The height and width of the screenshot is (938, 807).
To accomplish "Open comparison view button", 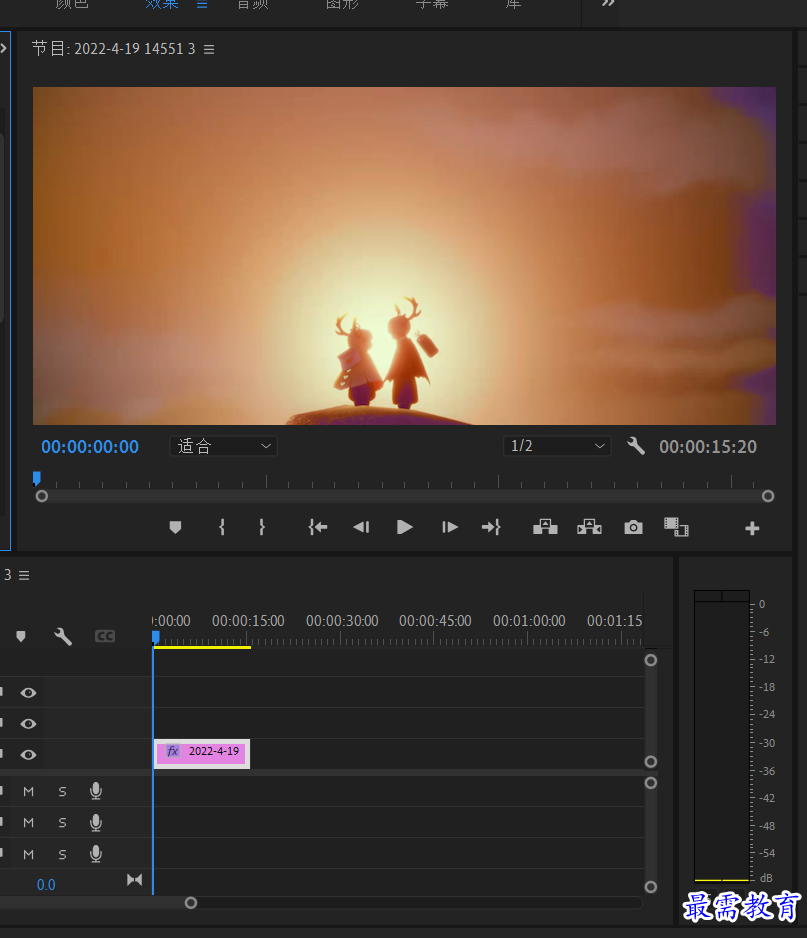I will click(677, 527).
